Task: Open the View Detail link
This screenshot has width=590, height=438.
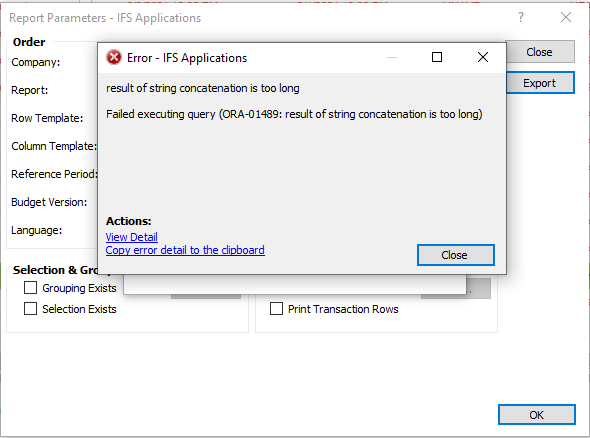Action: point(132,237)
